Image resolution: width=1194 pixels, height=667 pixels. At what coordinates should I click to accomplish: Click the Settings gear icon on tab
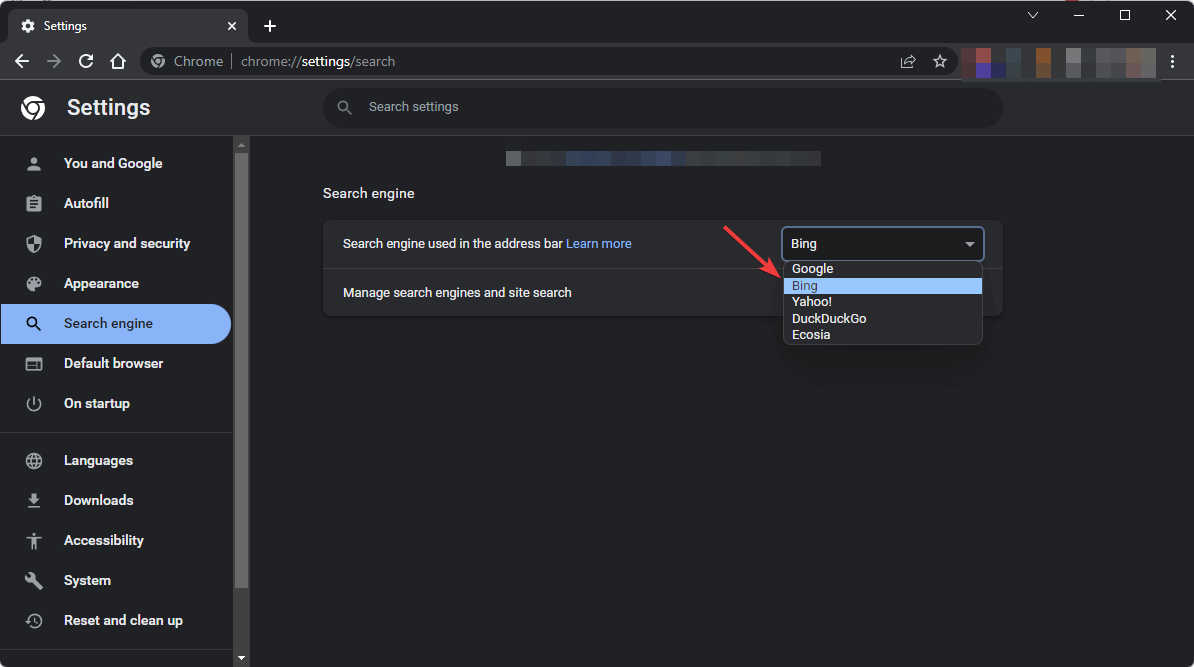click(28, 26)
